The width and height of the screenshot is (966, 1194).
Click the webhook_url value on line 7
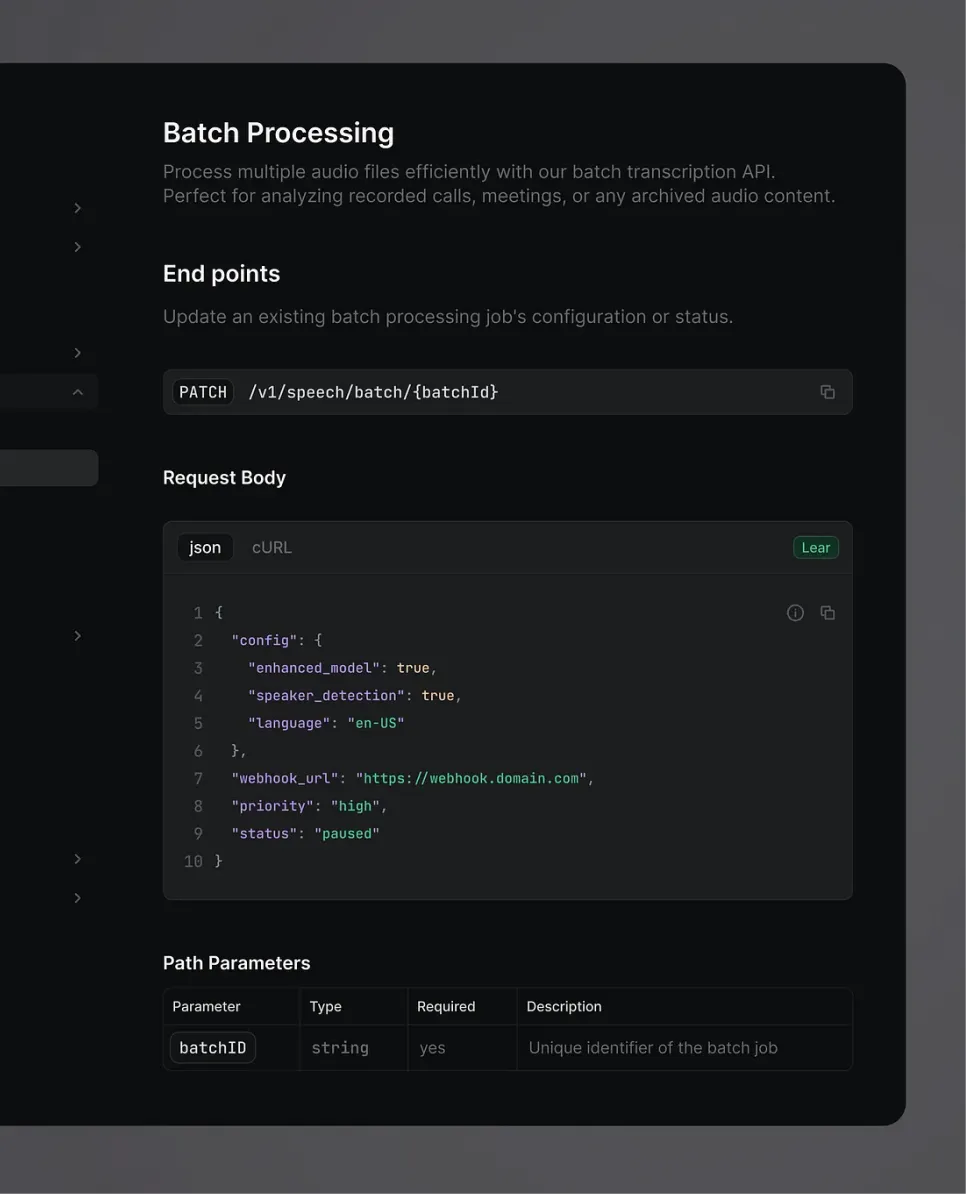472,777
